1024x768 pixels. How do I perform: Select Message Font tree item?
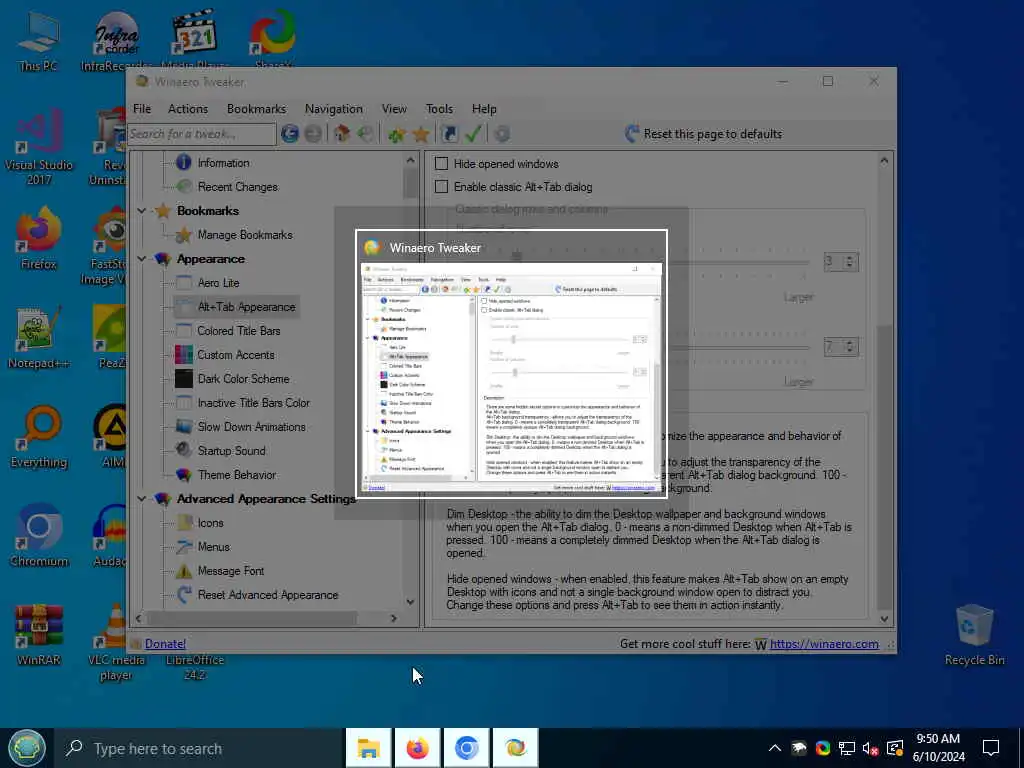coord(231,571)
